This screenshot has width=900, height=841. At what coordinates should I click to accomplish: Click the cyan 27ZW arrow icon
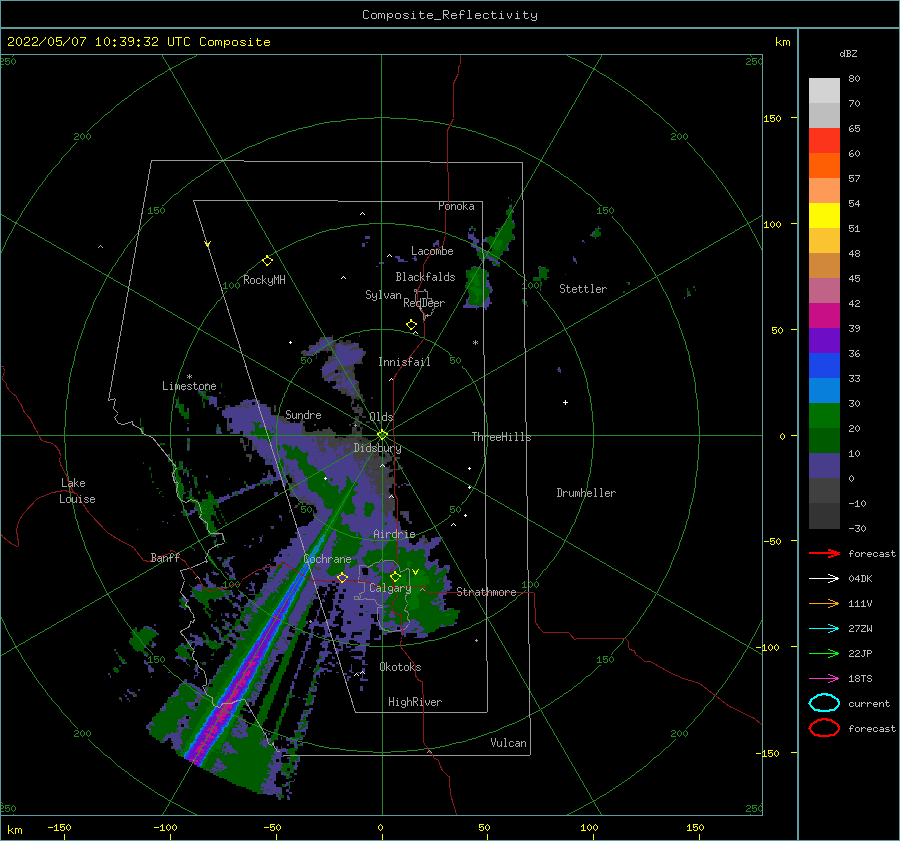click(824, 629)
